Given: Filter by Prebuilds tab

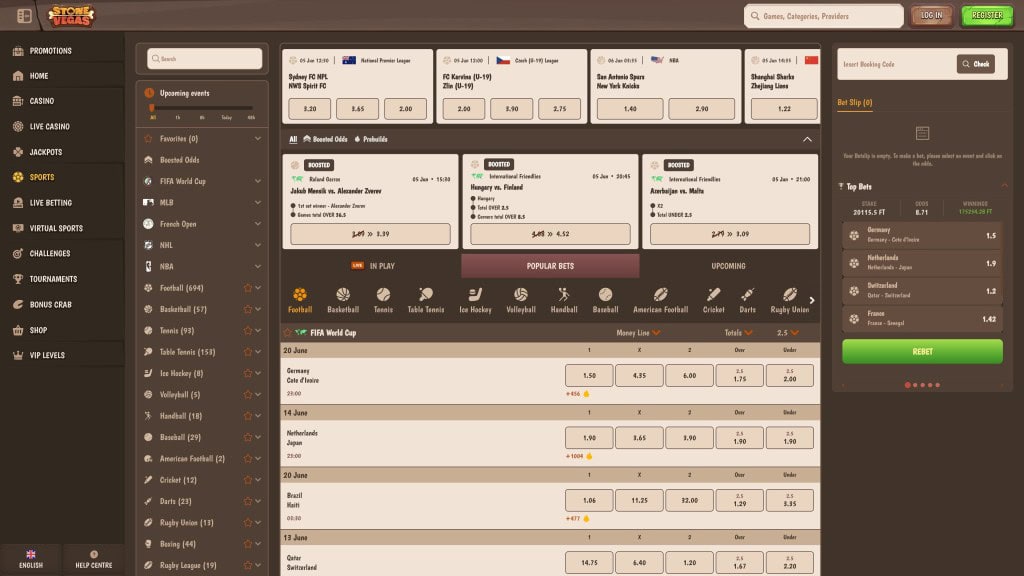Looking at the screenshot, I should click(371, 139).
